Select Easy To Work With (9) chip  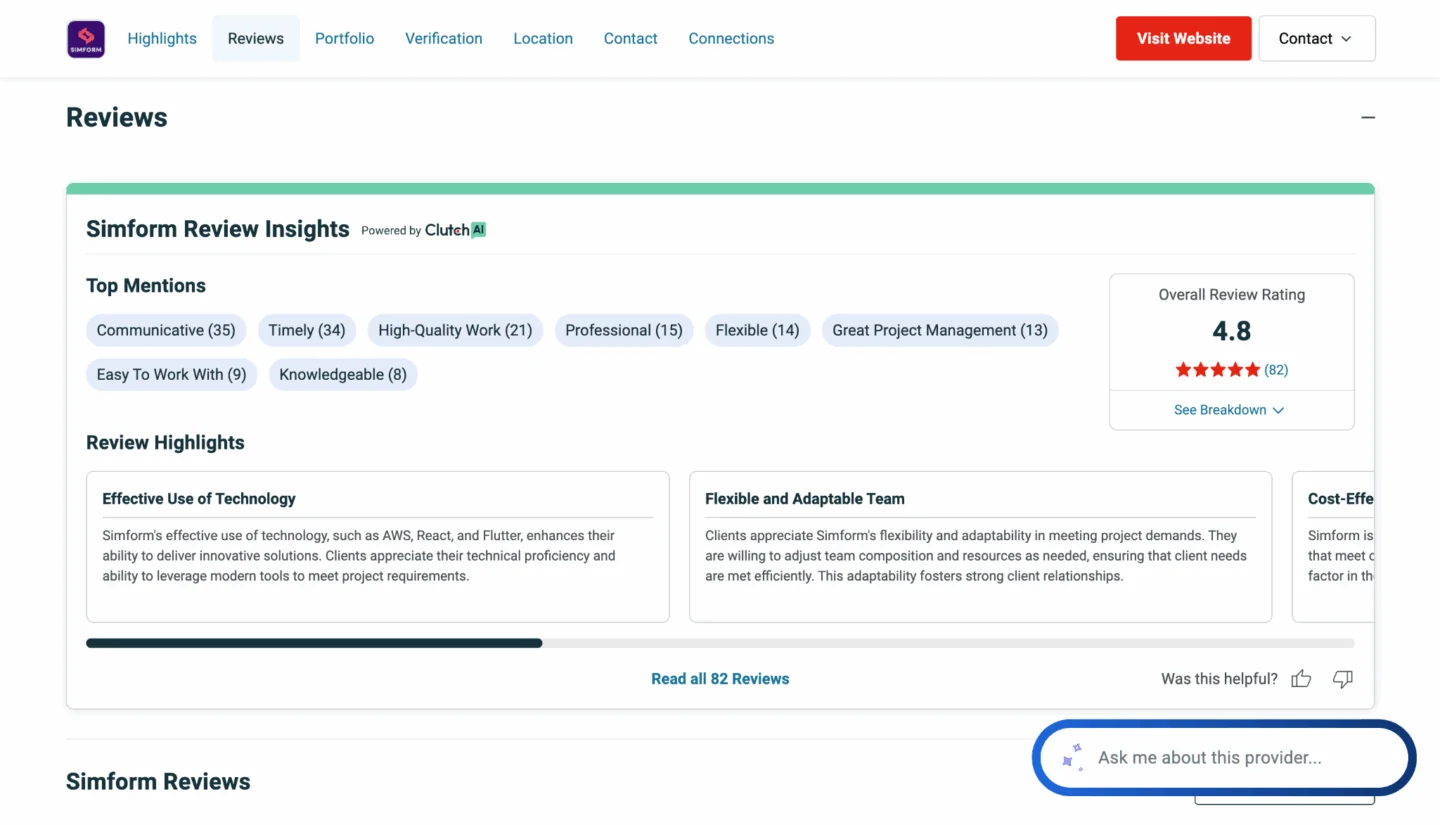tap(172, 374)
